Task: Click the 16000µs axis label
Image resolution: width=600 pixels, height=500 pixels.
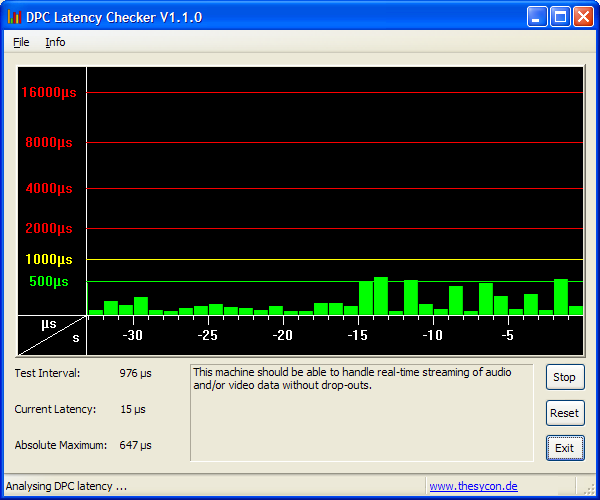Action: 49,92
